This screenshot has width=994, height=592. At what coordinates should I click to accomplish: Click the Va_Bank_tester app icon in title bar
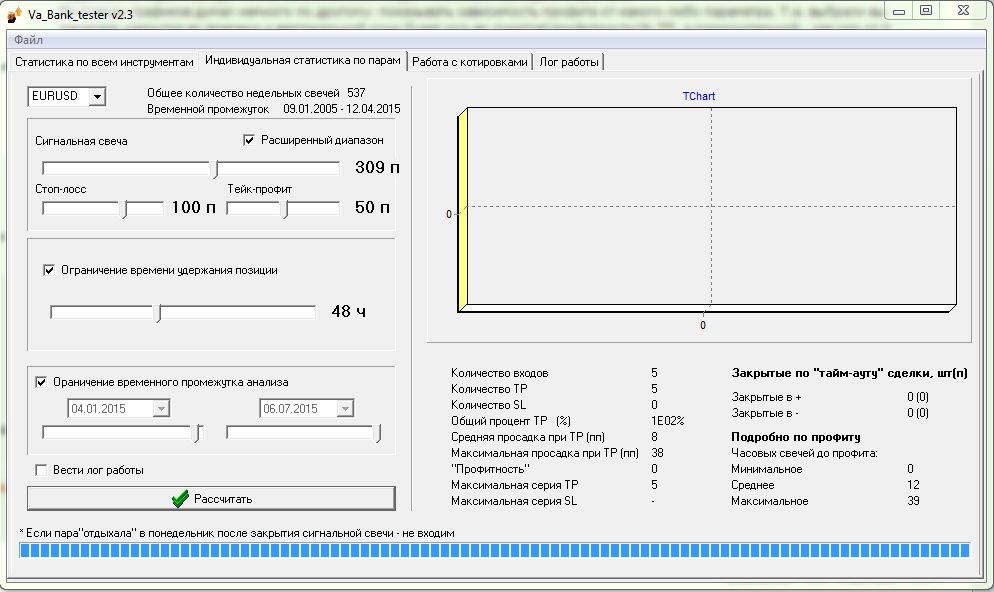13,14
